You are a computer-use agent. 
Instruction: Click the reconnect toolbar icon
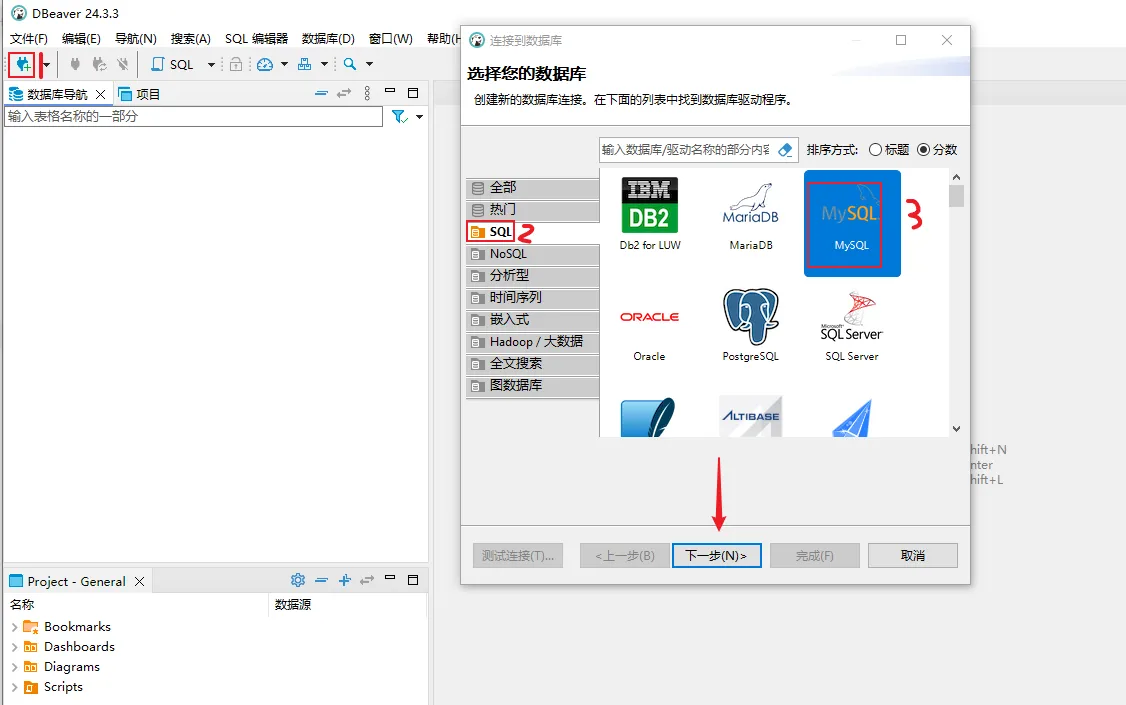(99, 64)
